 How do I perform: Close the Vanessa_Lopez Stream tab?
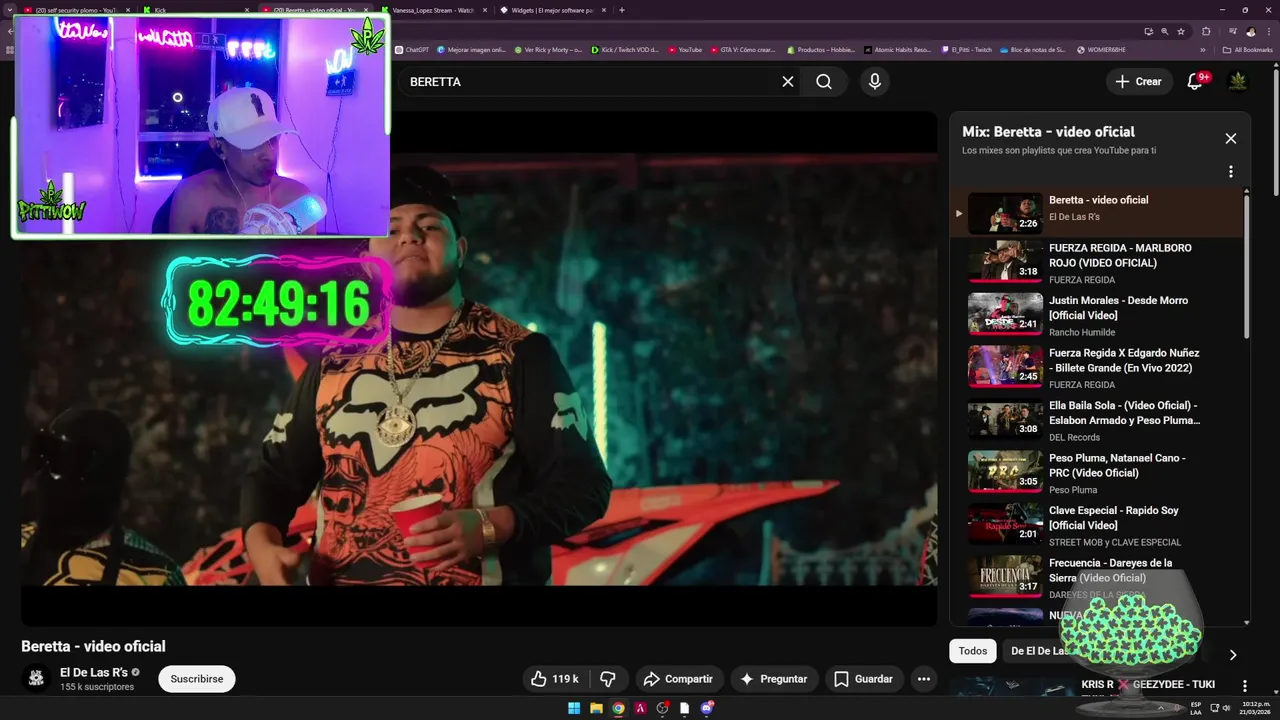pyautogui.click(x=485, y=10)
